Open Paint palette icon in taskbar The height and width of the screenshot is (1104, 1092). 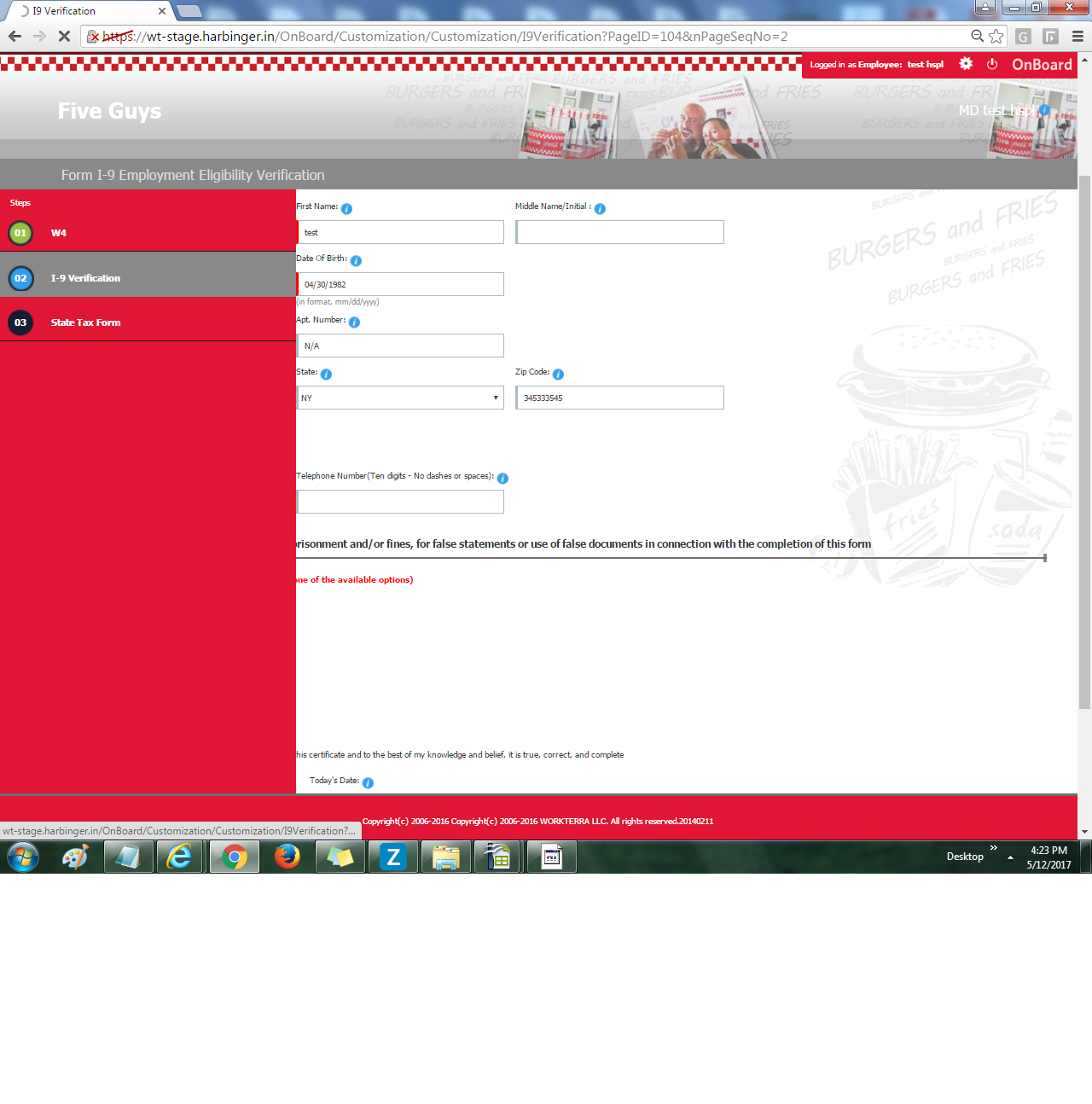pyautogui.click(x=75, y=857)
